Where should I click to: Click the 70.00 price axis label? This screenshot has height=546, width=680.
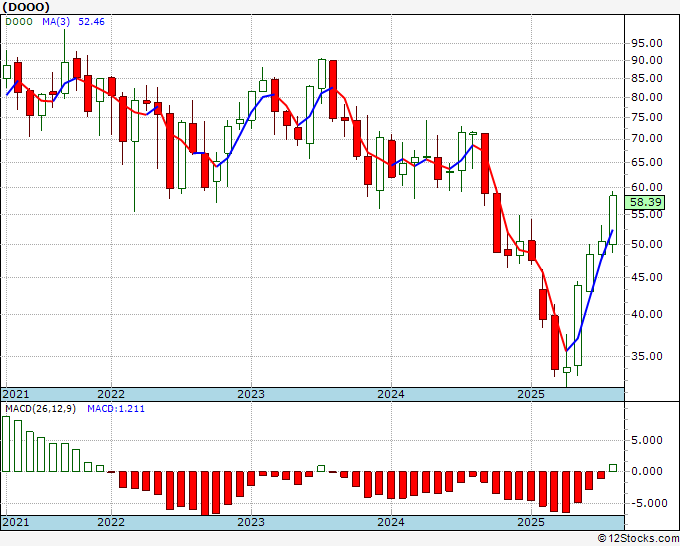pos(647,139)
